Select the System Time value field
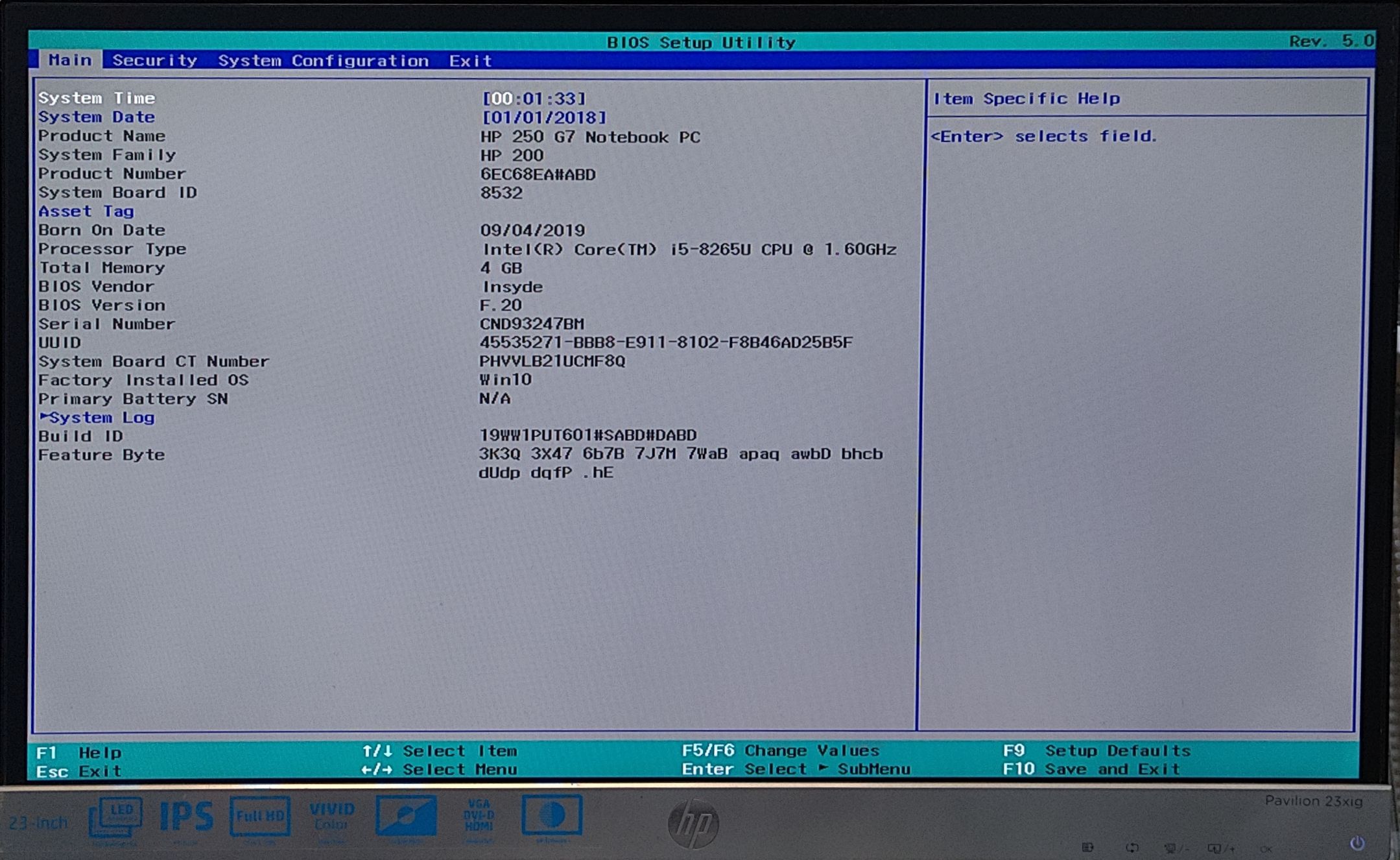Image resolution: width=1400 pixels, height=860 pixels. (x=534, y=99)
